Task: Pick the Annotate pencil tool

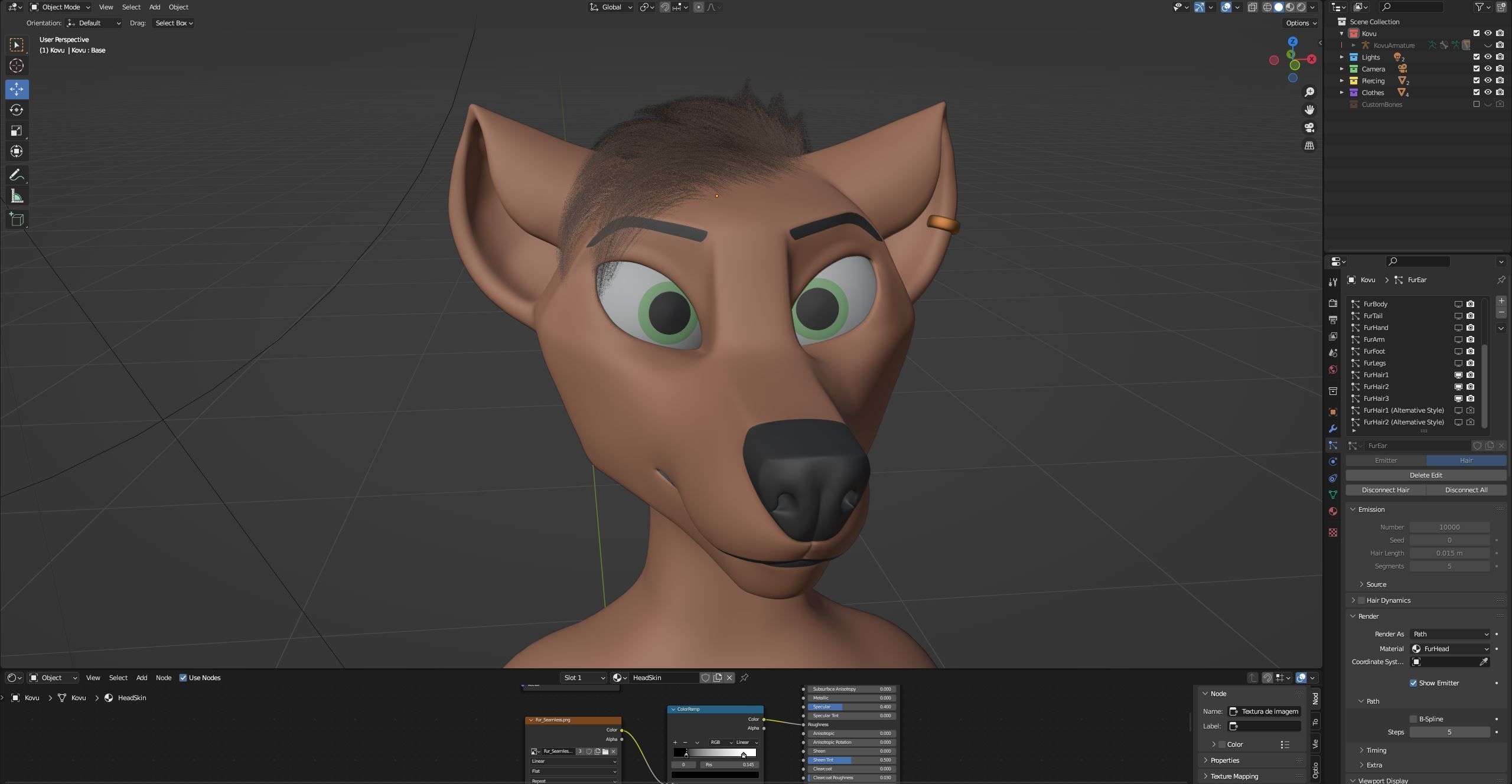Action: point(17,175)
